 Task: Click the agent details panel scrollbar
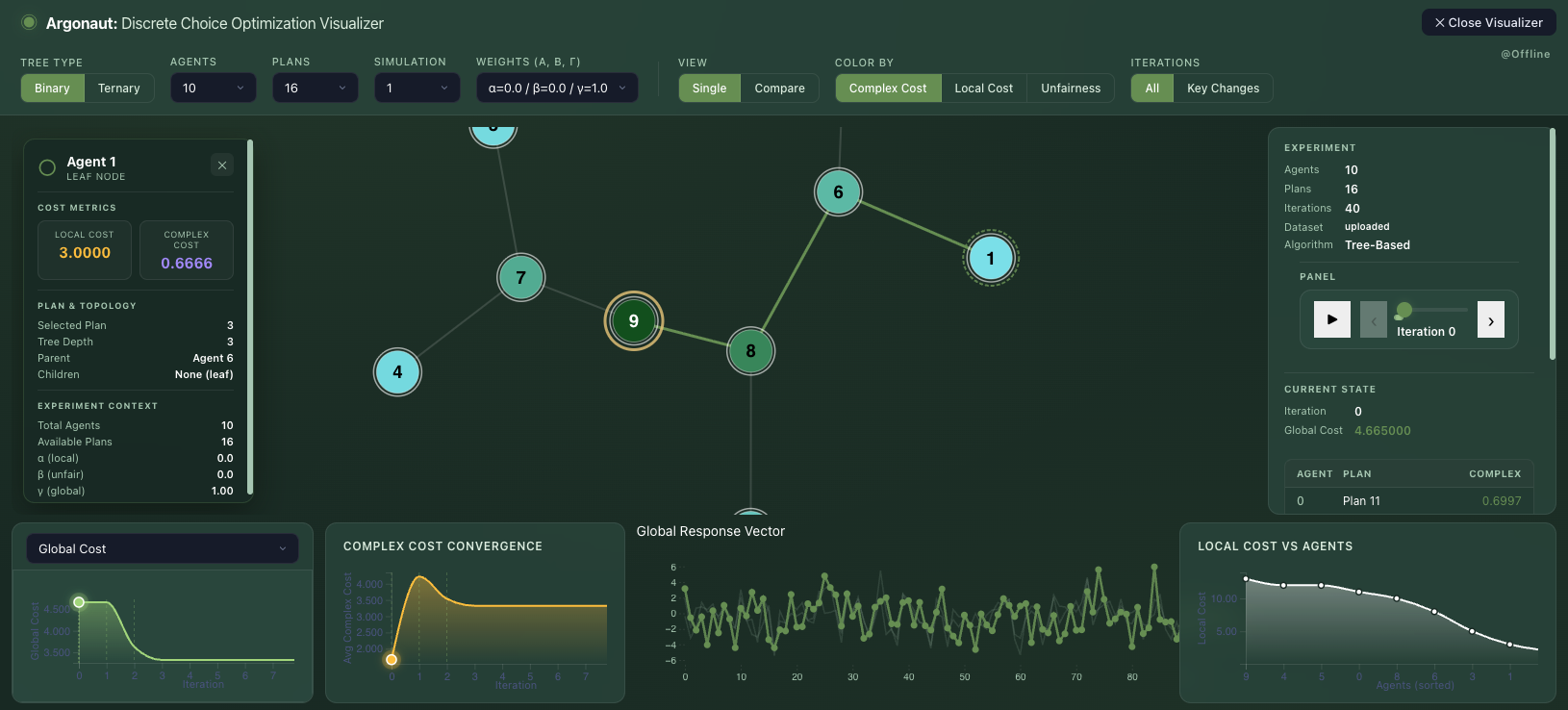coord(250,317)
